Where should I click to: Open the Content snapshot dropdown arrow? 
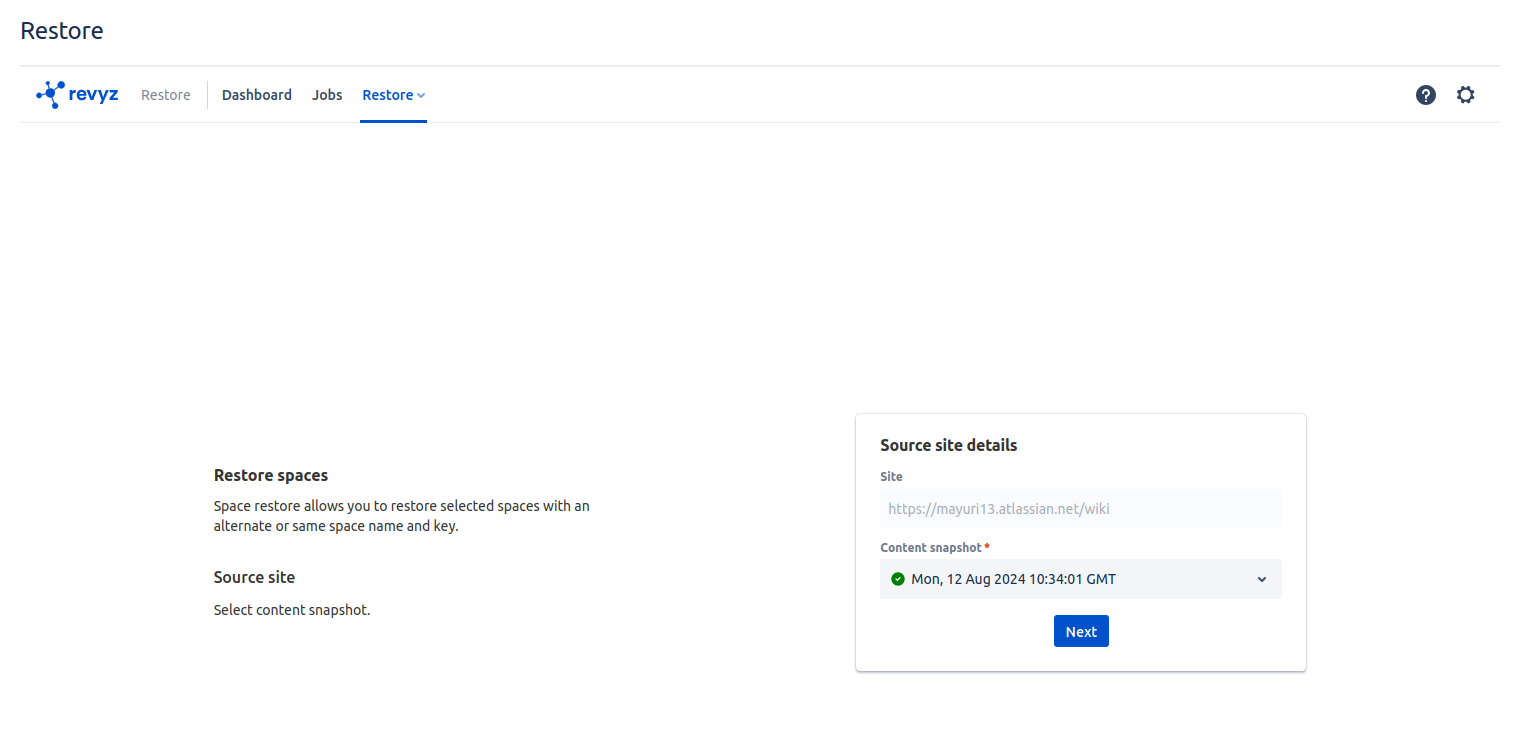click(1261, 579)
